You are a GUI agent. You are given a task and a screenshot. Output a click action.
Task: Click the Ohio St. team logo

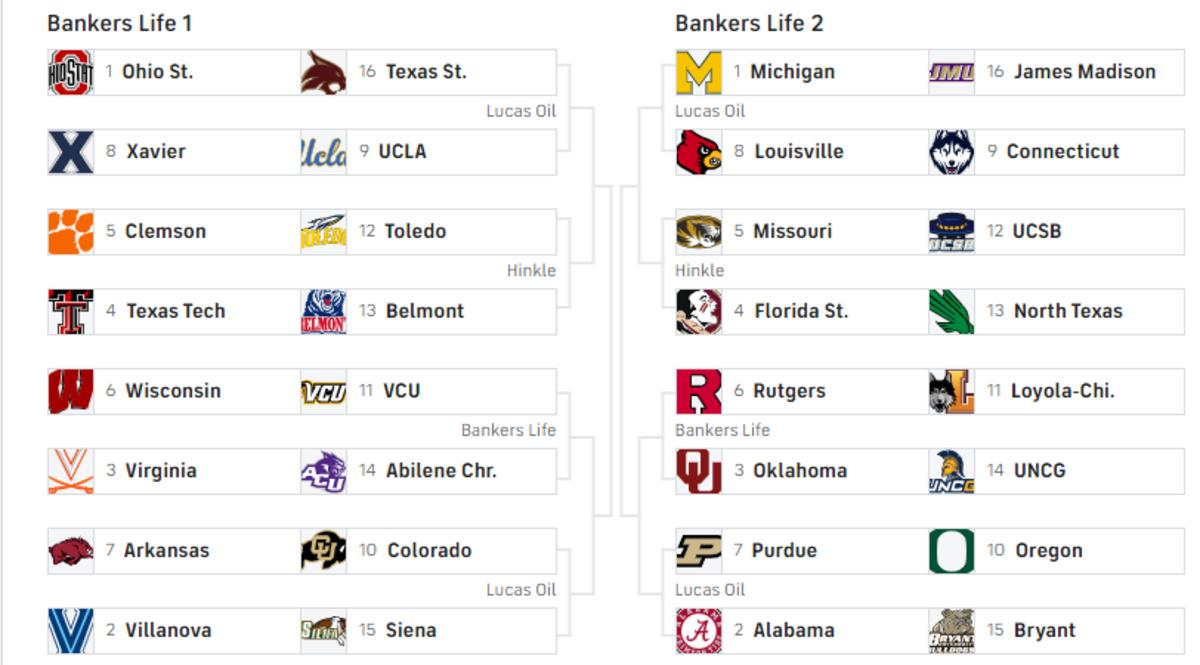point(71,72)
